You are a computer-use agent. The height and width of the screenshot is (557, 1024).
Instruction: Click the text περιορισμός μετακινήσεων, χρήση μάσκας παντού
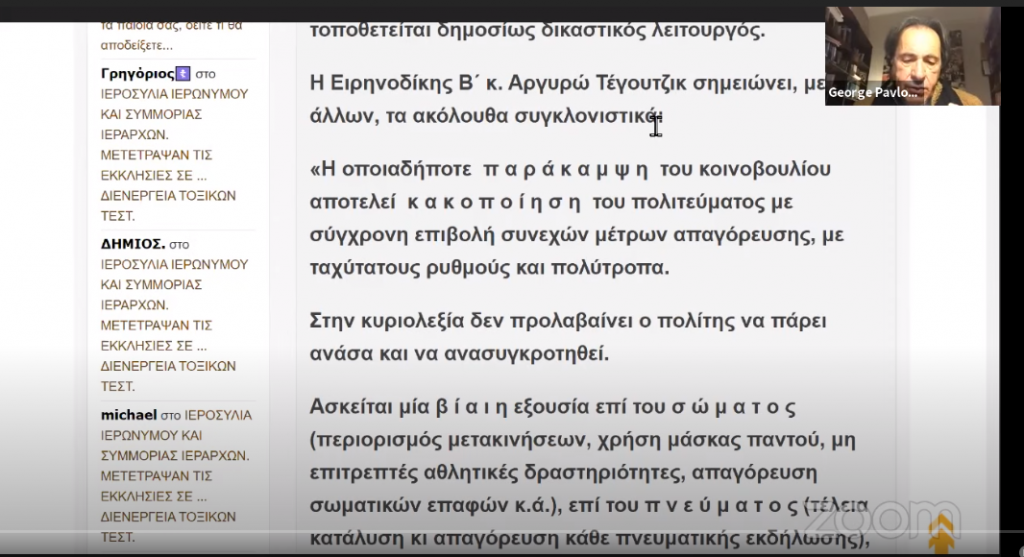point(568,440)
